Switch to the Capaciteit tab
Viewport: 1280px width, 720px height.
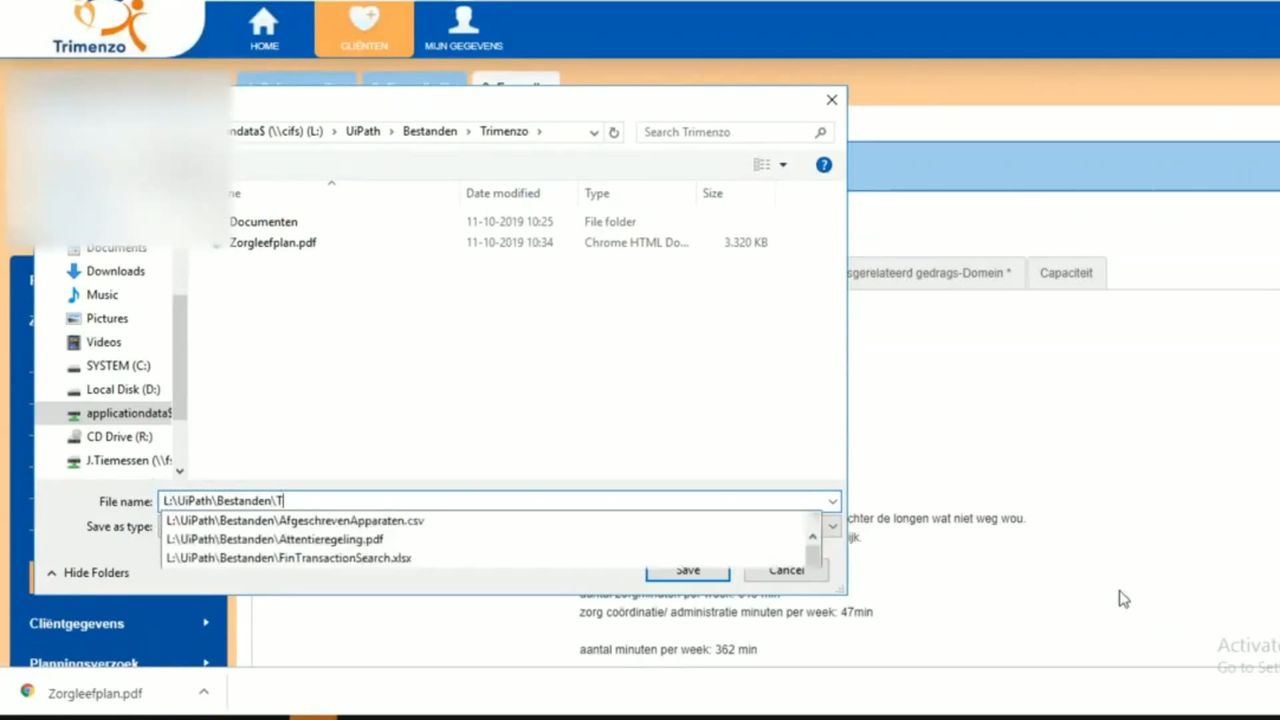(1066, 273)
